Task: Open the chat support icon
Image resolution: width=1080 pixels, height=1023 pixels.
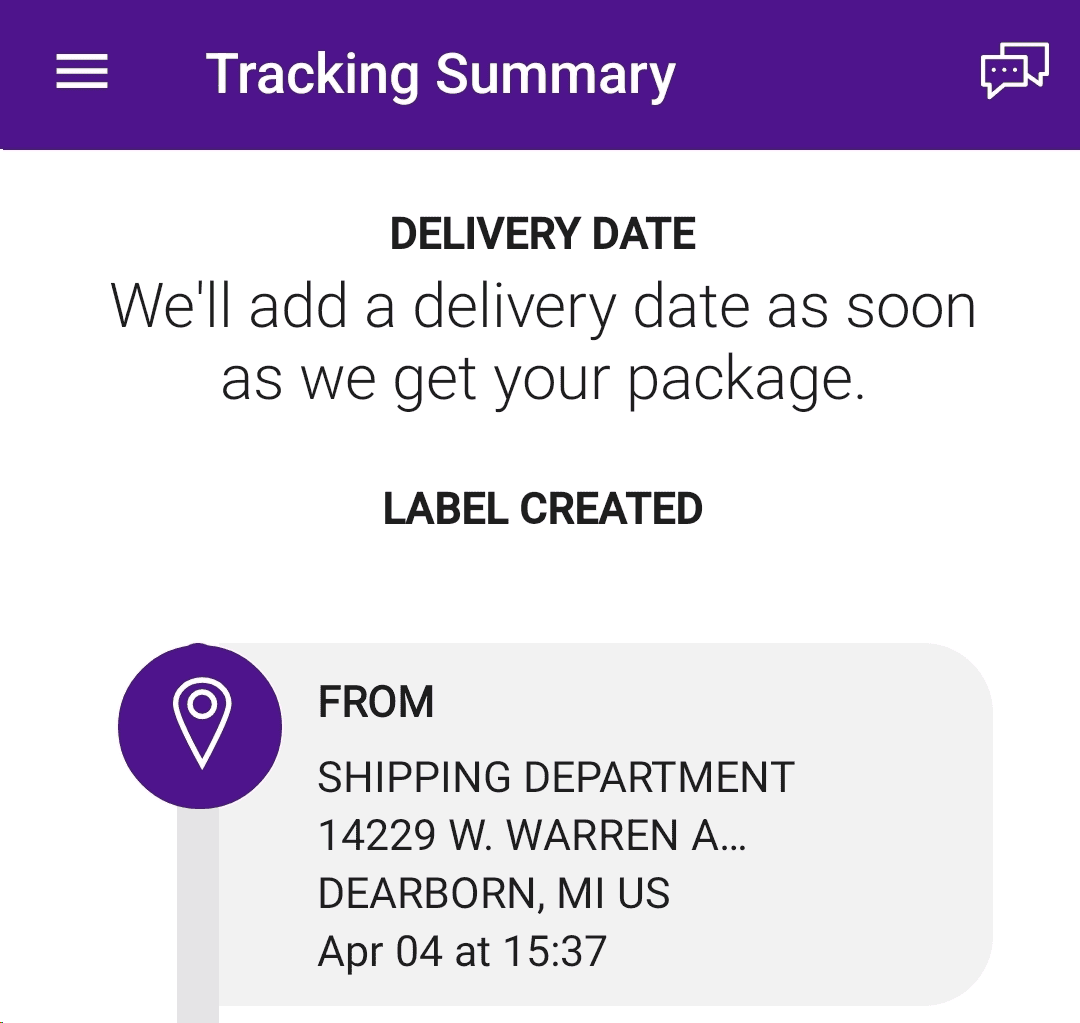Action: pos(1014,71)
